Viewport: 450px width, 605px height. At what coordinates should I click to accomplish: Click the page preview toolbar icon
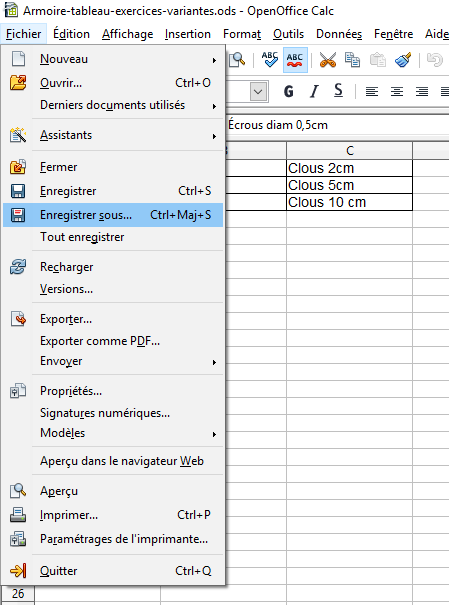(x=237, y=60)
